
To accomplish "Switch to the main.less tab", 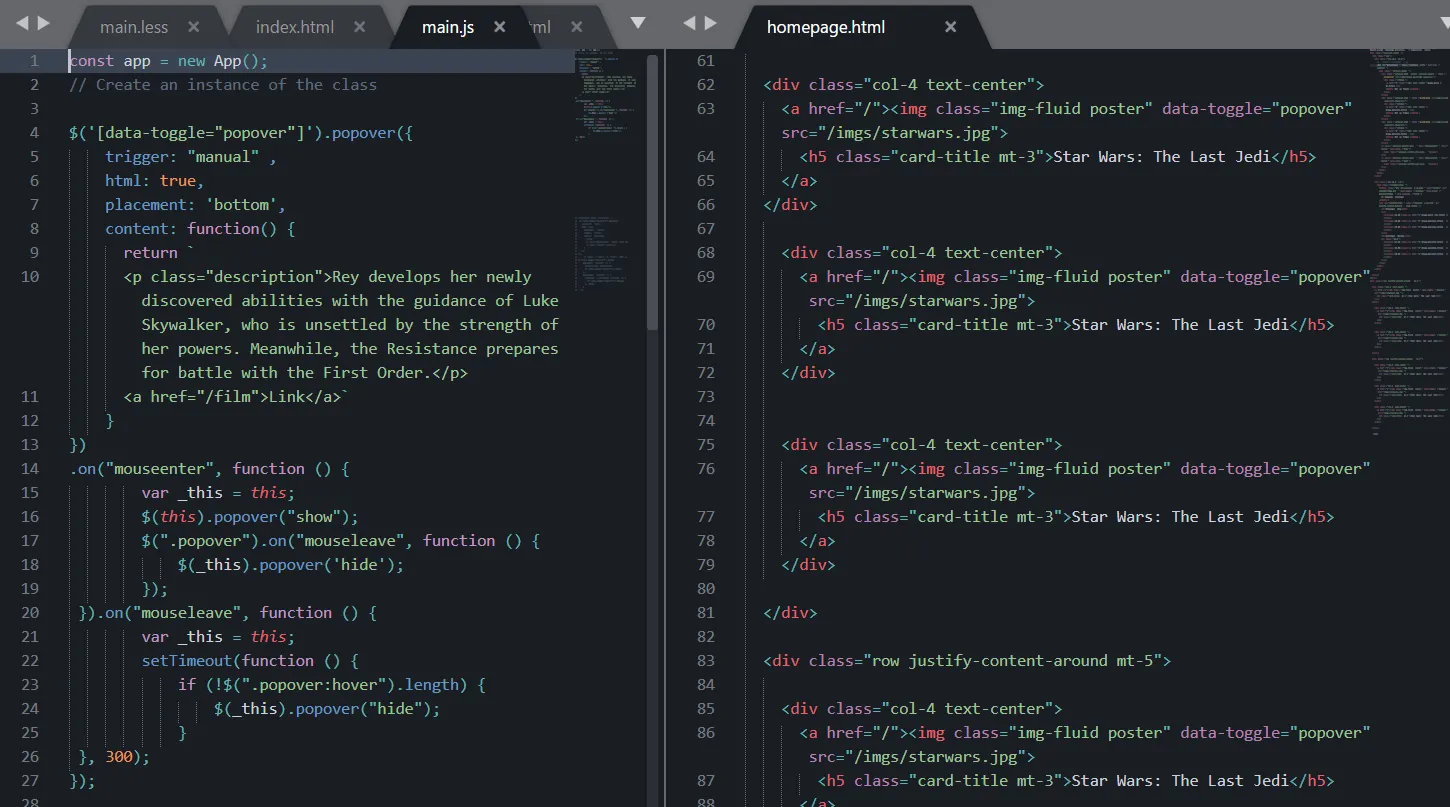I will click(134, 27).
